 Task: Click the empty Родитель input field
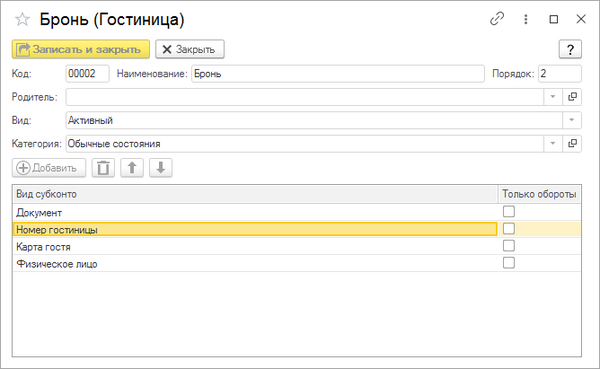coord(305,97)
